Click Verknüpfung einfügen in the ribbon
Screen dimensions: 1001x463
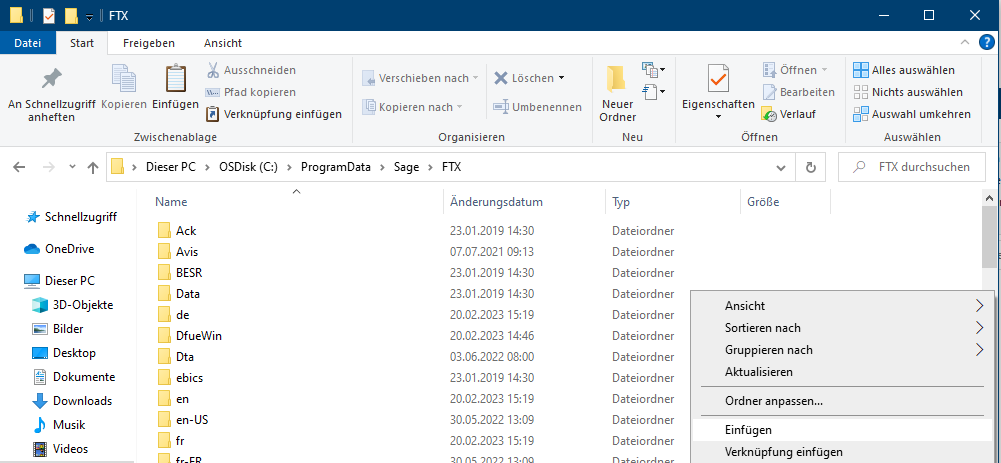click(273, 114)
